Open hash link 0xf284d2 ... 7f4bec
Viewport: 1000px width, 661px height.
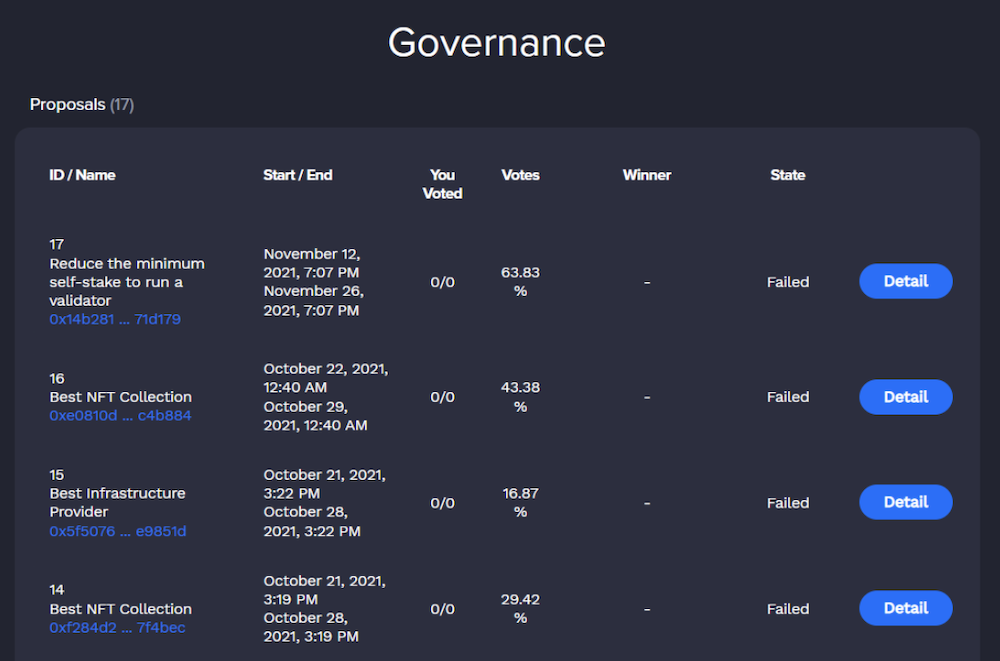click(116, 627)
